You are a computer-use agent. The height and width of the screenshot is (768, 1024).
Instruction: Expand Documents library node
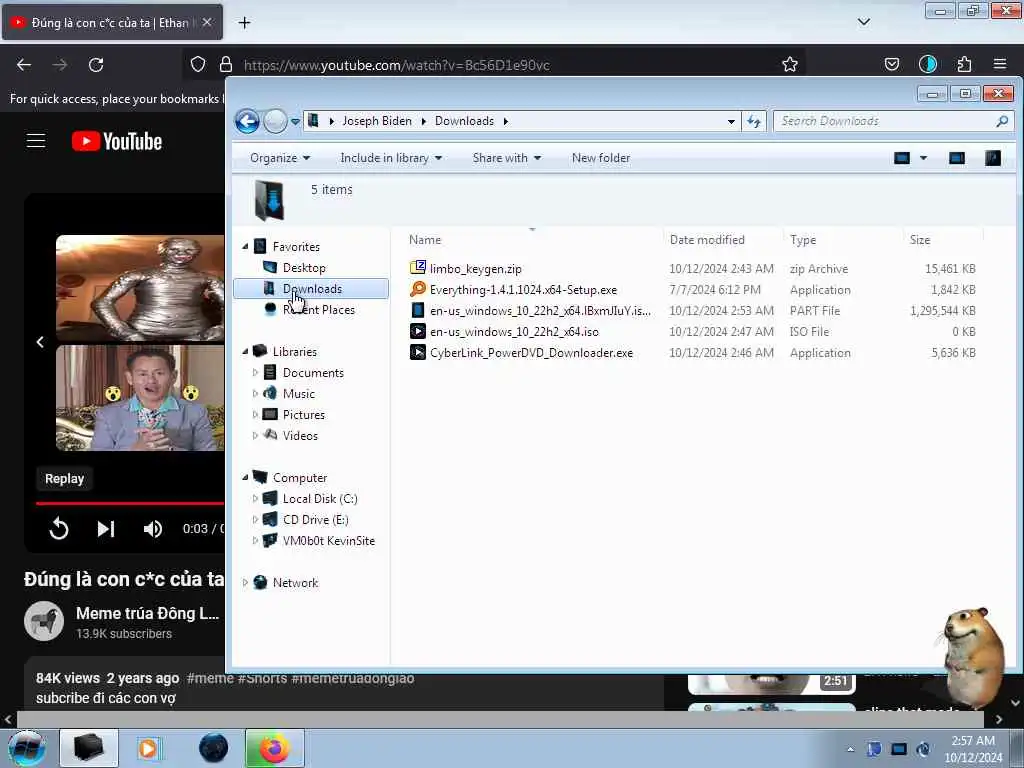click(x=255, y=372)
